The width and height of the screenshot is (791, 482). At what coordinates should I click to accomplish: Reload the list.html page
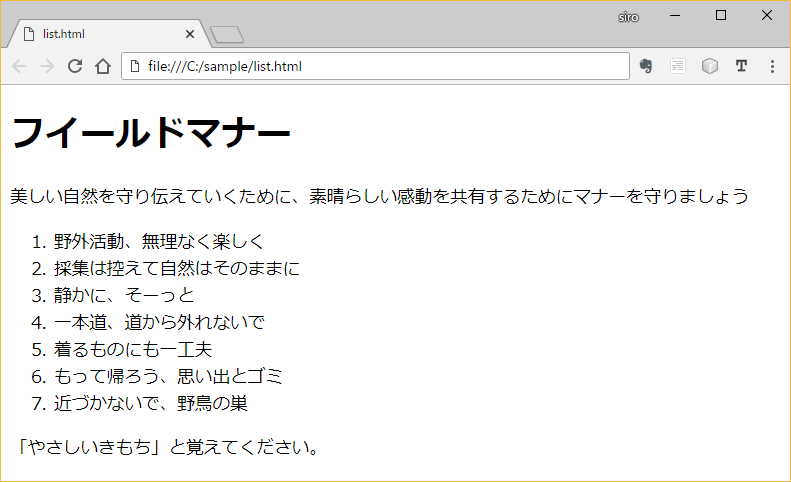coord(74,67)
